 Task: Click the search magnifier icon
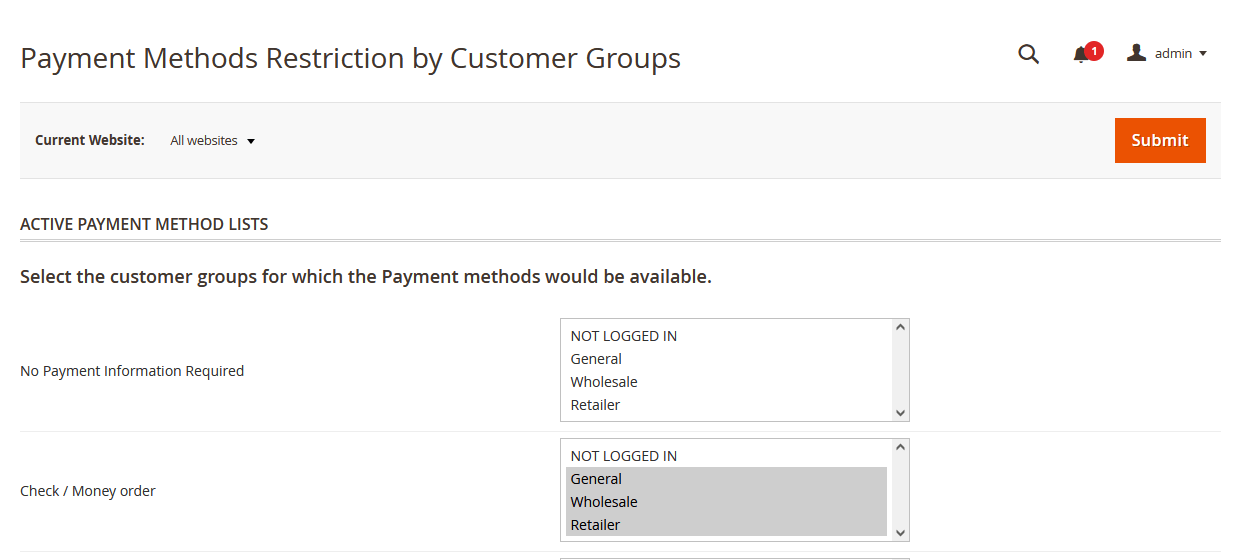1028,54
